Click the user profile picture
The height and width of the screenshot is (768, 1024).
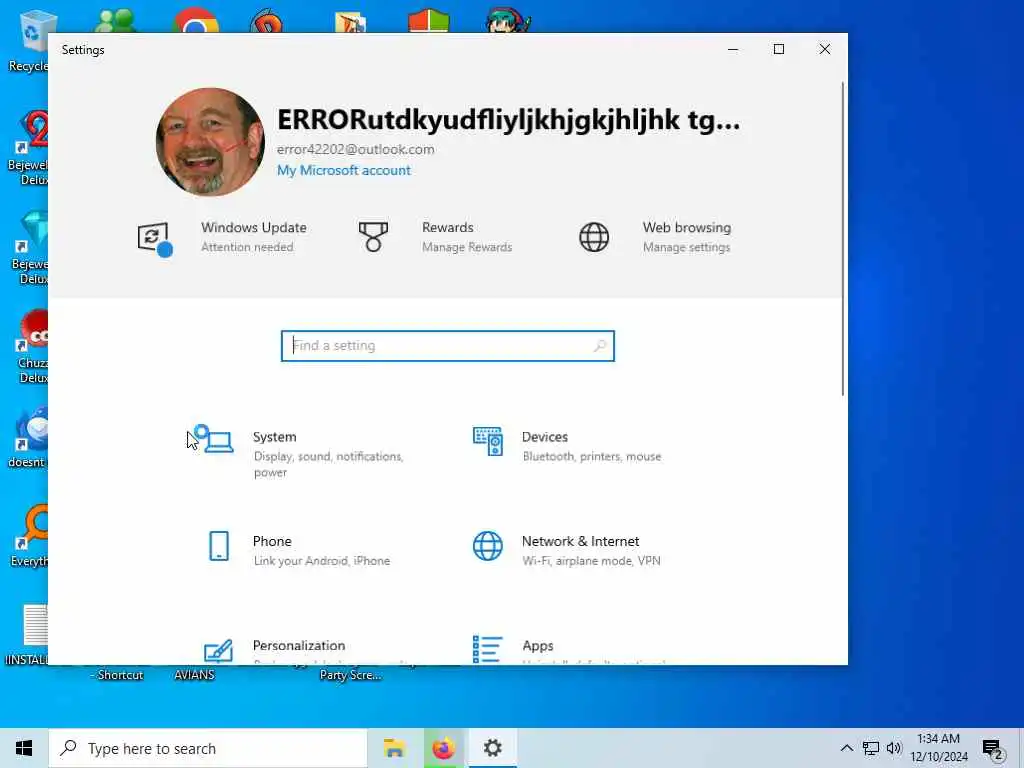click(x=210, y=142)
